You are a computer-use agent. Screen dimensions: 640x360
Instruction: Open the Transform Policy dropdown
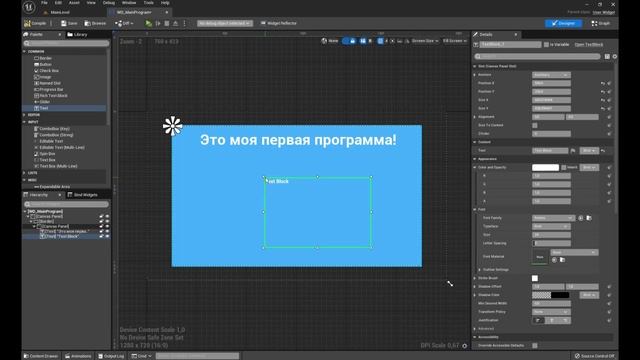[551, 312]
